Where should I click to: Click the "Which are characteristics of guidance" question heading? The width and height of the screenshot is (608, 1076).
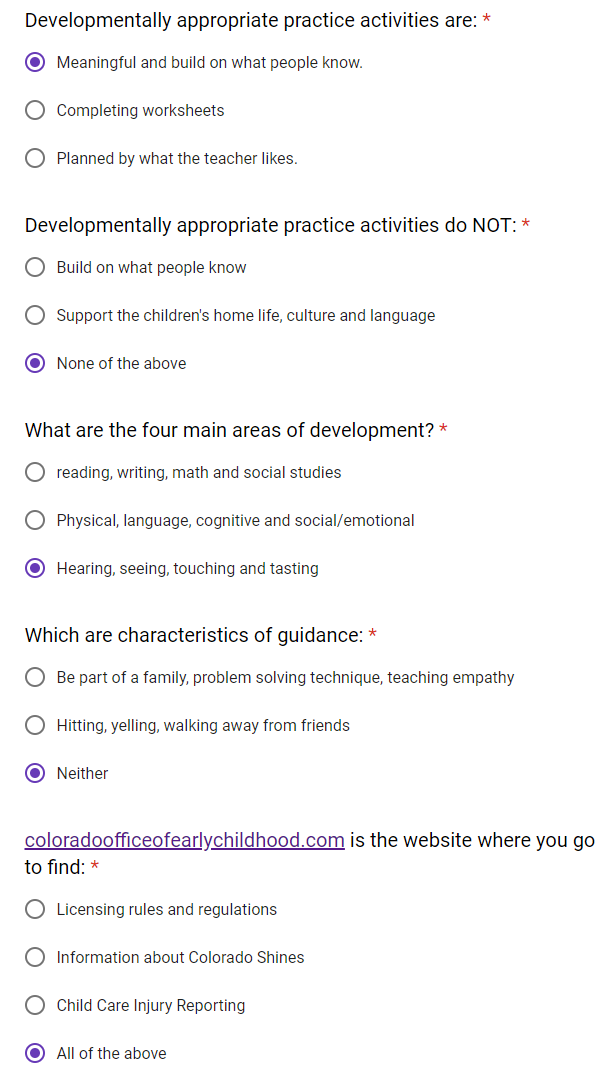tap(195, 634)
